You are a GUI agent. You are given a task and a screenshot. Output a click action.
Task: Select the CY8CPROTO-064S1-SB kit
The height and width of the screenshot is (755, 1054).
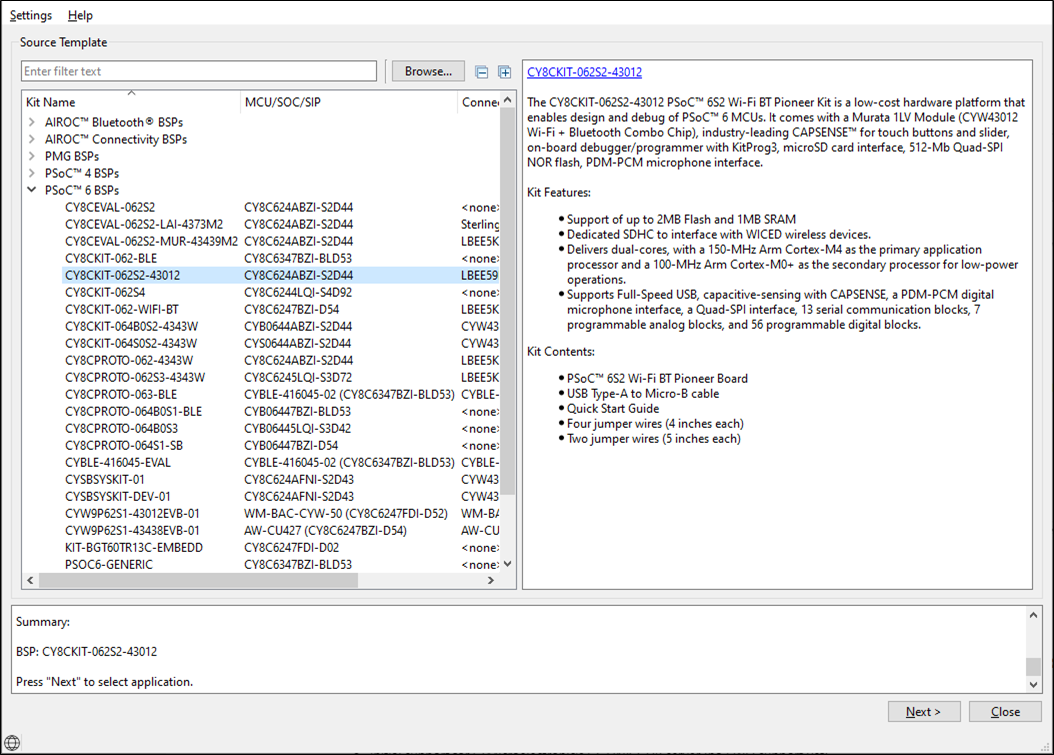pyautogui.click(x=124, y=446)
